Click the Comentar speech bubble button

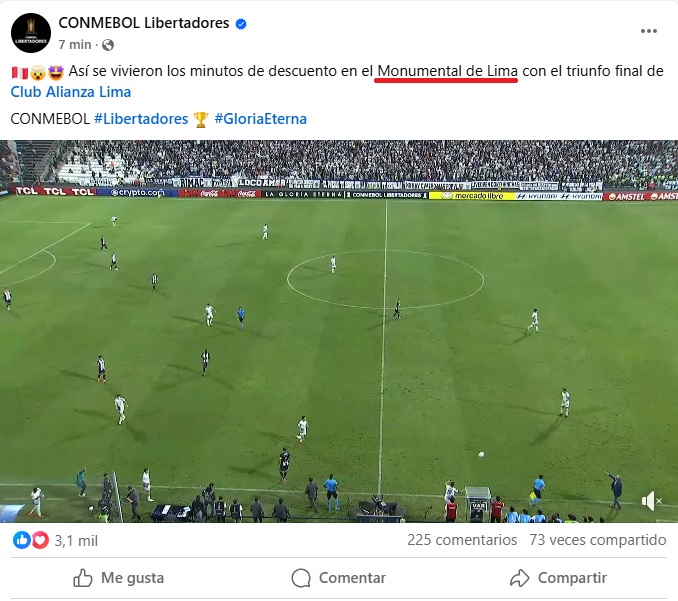(x=339, y=578)
